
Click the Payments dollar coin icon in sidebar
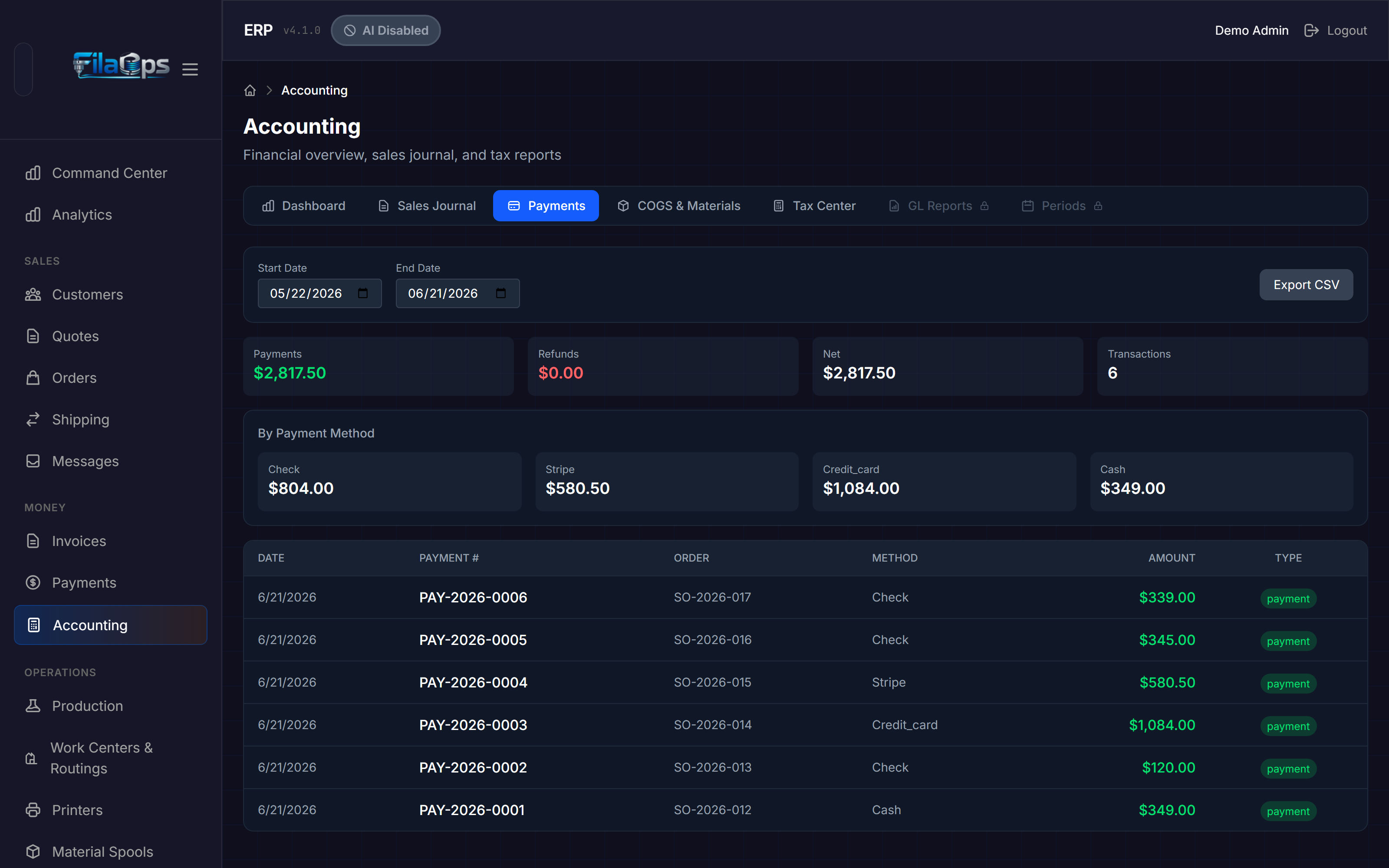pyautogui.click(x=33, y=582)
